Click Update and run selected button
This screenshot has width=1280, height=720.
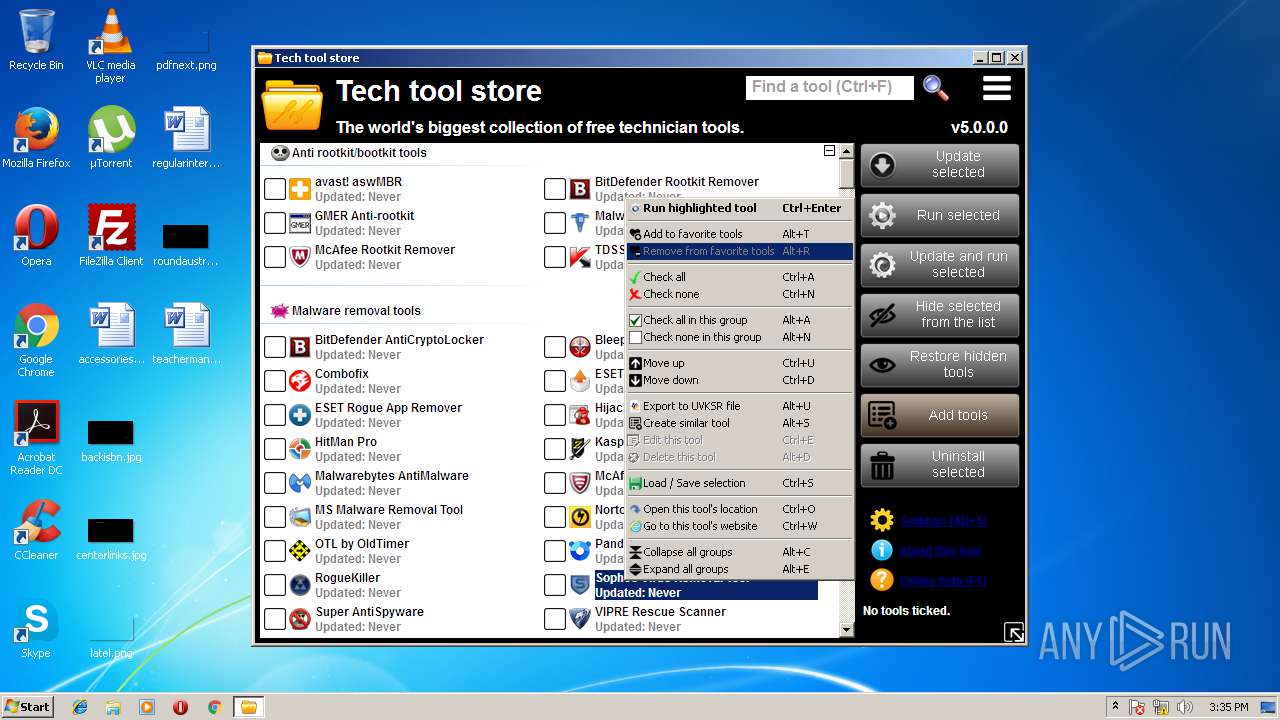[x=940, y=265]
